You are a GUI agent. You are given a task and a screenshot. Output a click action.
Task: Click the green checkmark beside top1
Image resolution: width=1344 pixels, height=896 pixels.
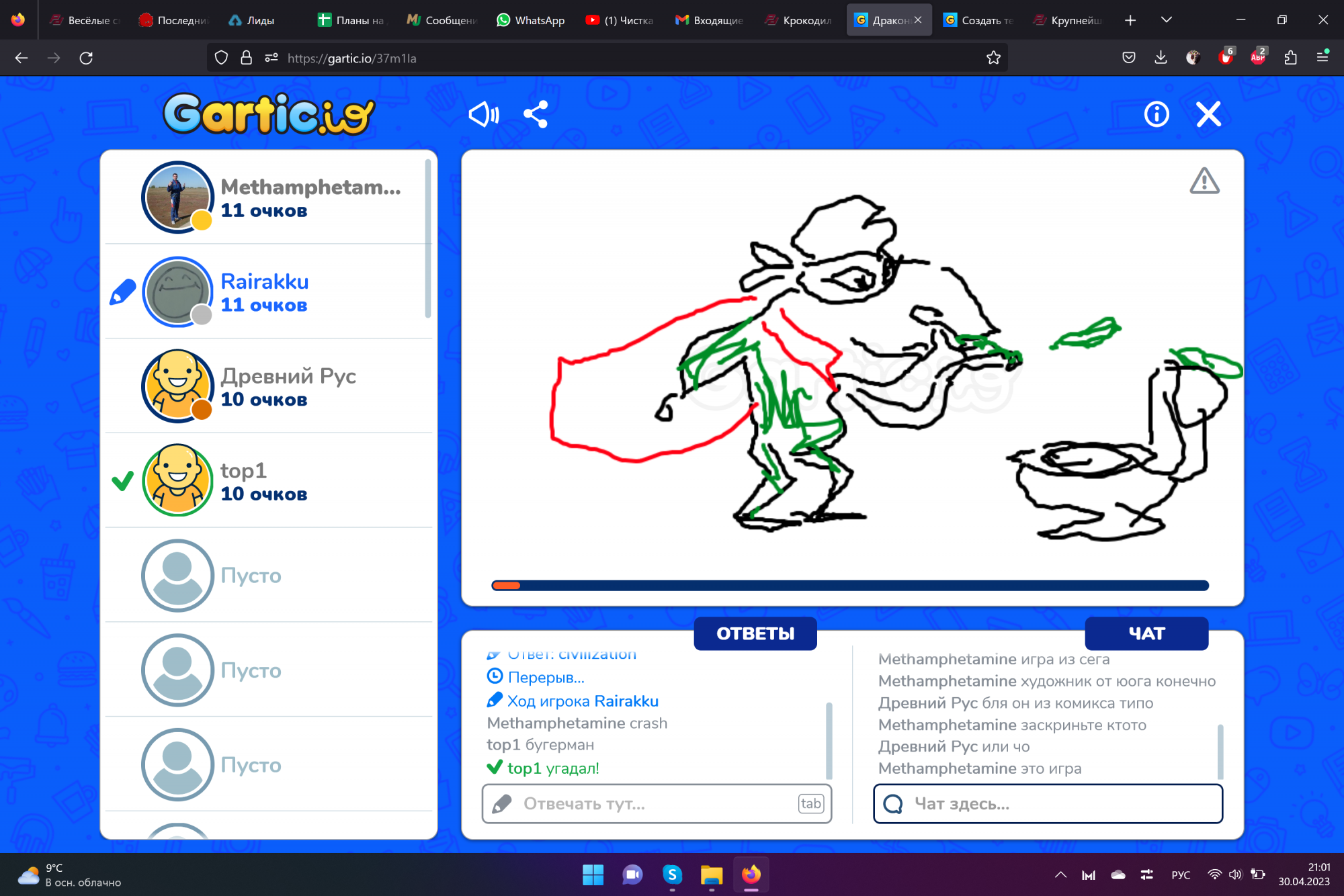pyautogui.click(x=123, y=482)
